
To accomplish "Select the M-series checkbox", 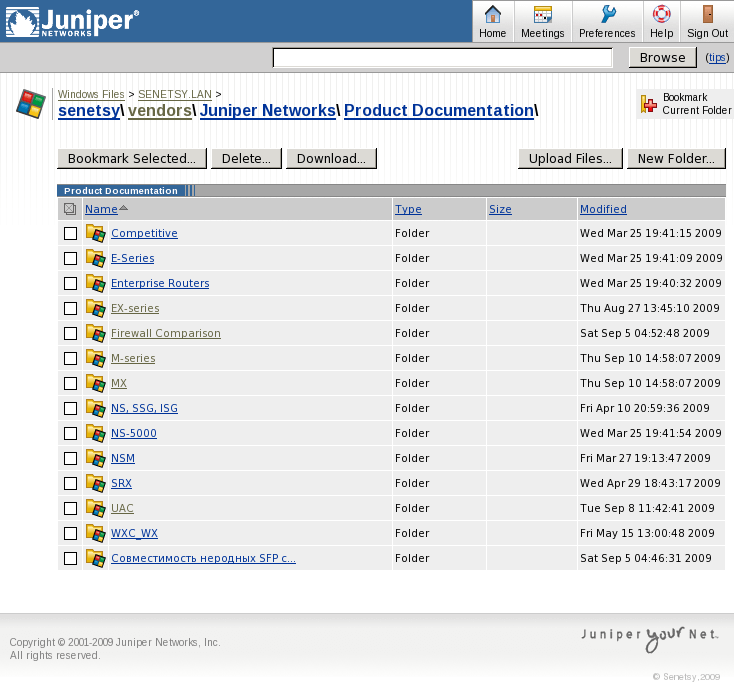I will (70, 359).
